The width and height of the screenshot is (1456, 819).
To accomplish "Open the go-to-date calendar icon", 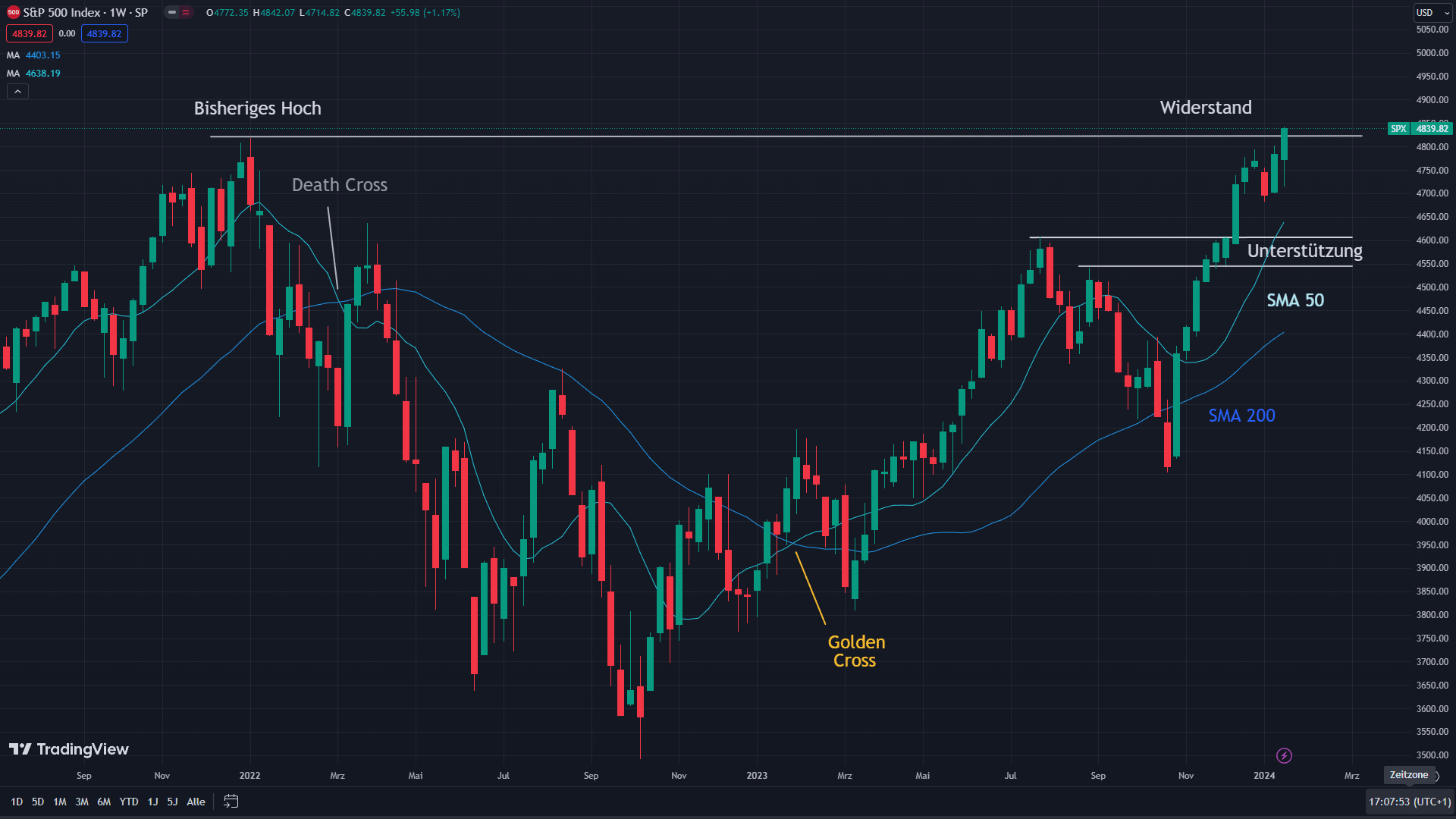I will point(231,802).
